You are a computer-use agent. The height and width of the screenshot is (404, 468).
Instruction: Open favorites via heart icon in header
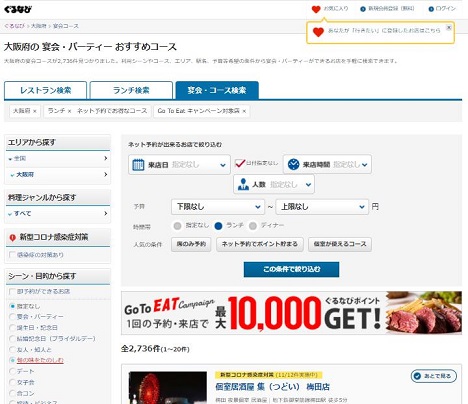tap(316, 9)
